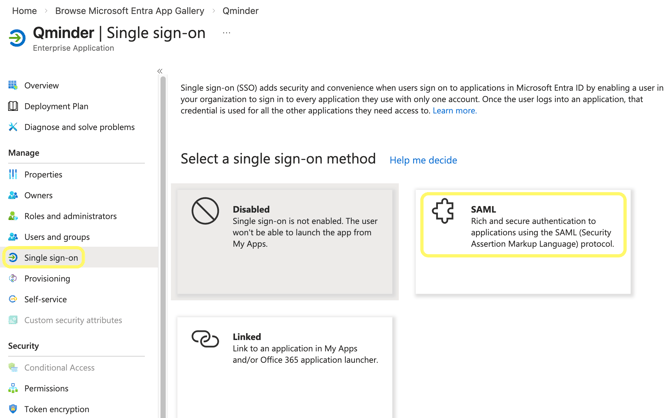Select Provisioning in the sidebar
The image size is (670, 418).
pyautogui.click(x=47, y=278)
